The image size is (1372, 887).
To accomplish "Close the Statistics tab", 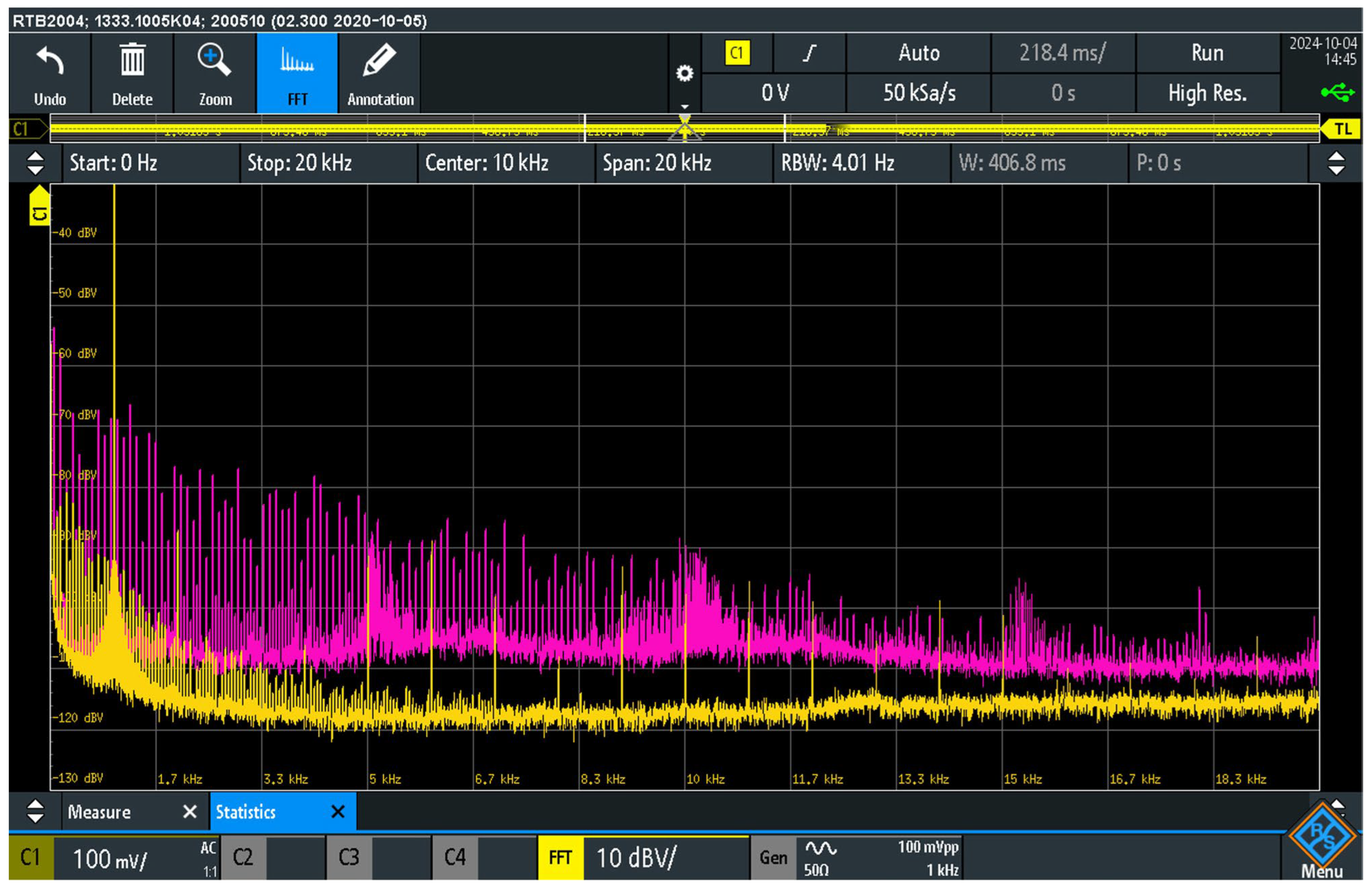I will click(x=338, y=812).
